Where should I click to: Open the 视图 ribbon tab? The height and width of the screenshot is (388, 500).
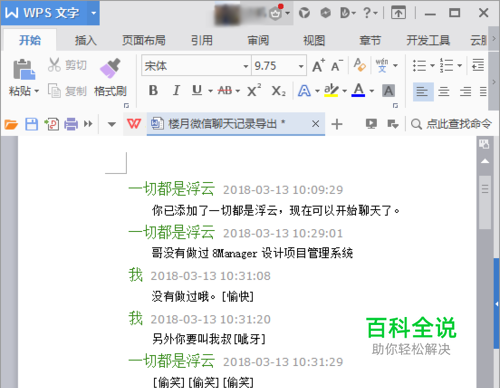(x=314, y=40)
